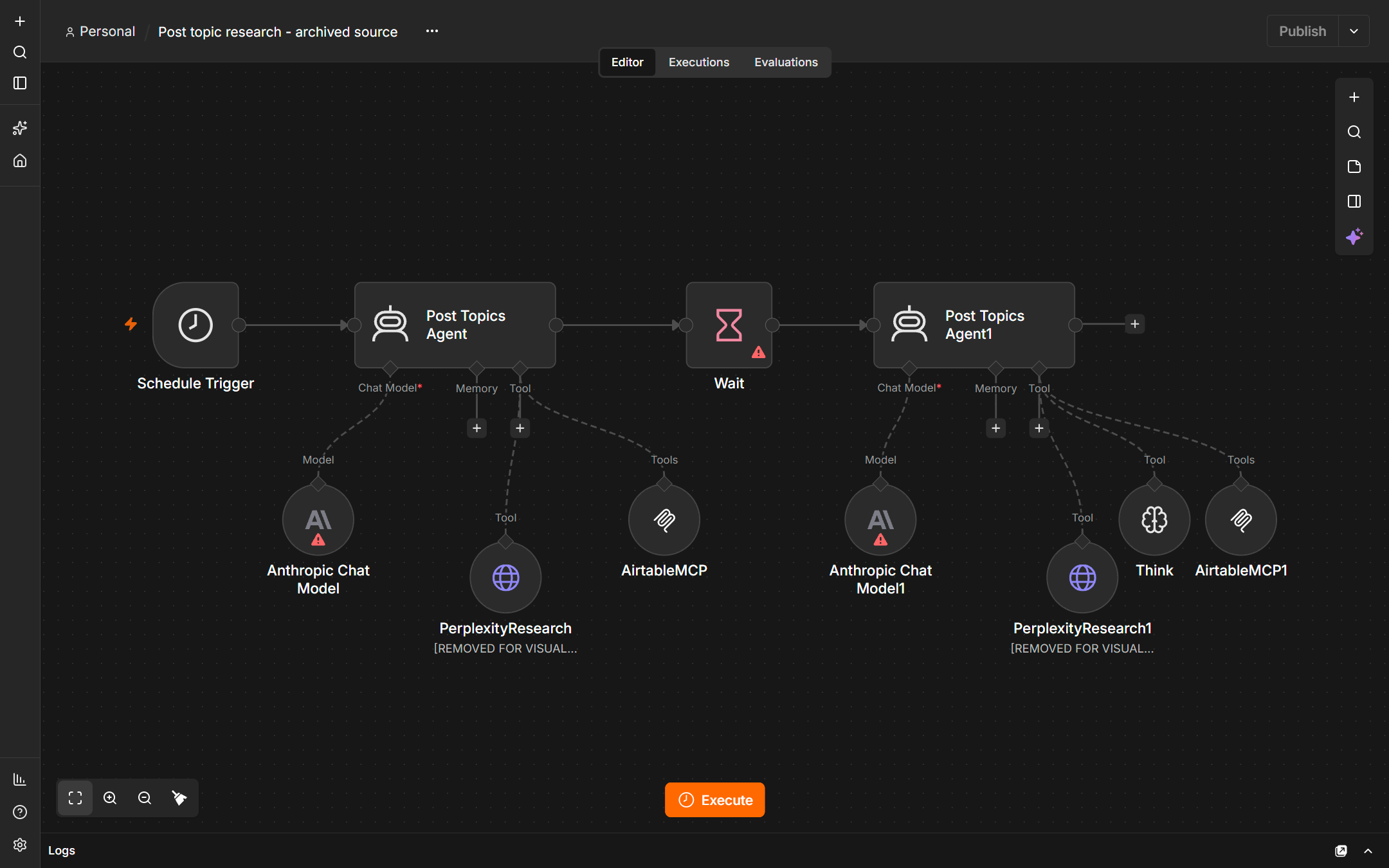Click the fit-to-view zoom icon

(x=75, y=798)
